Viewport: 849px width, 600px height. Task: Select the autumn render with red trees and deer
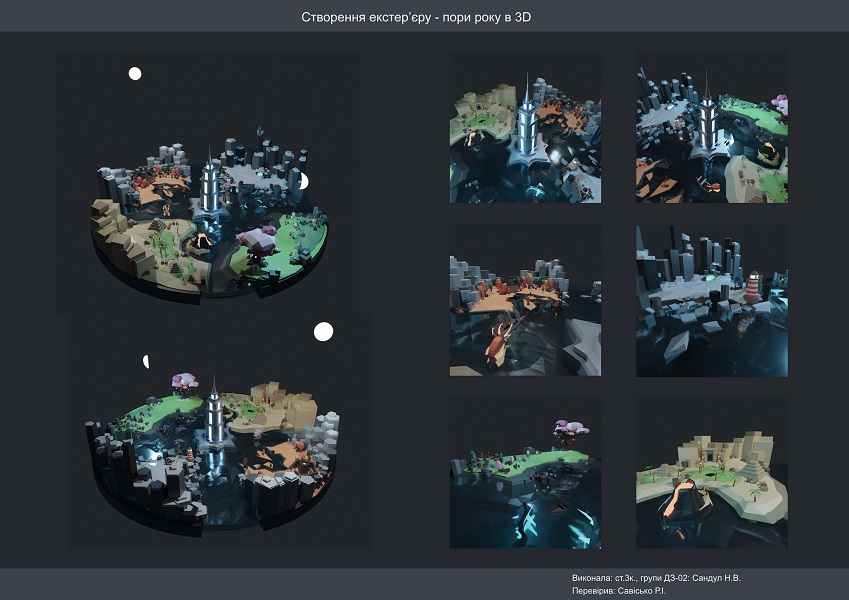(x=525, y=301)
